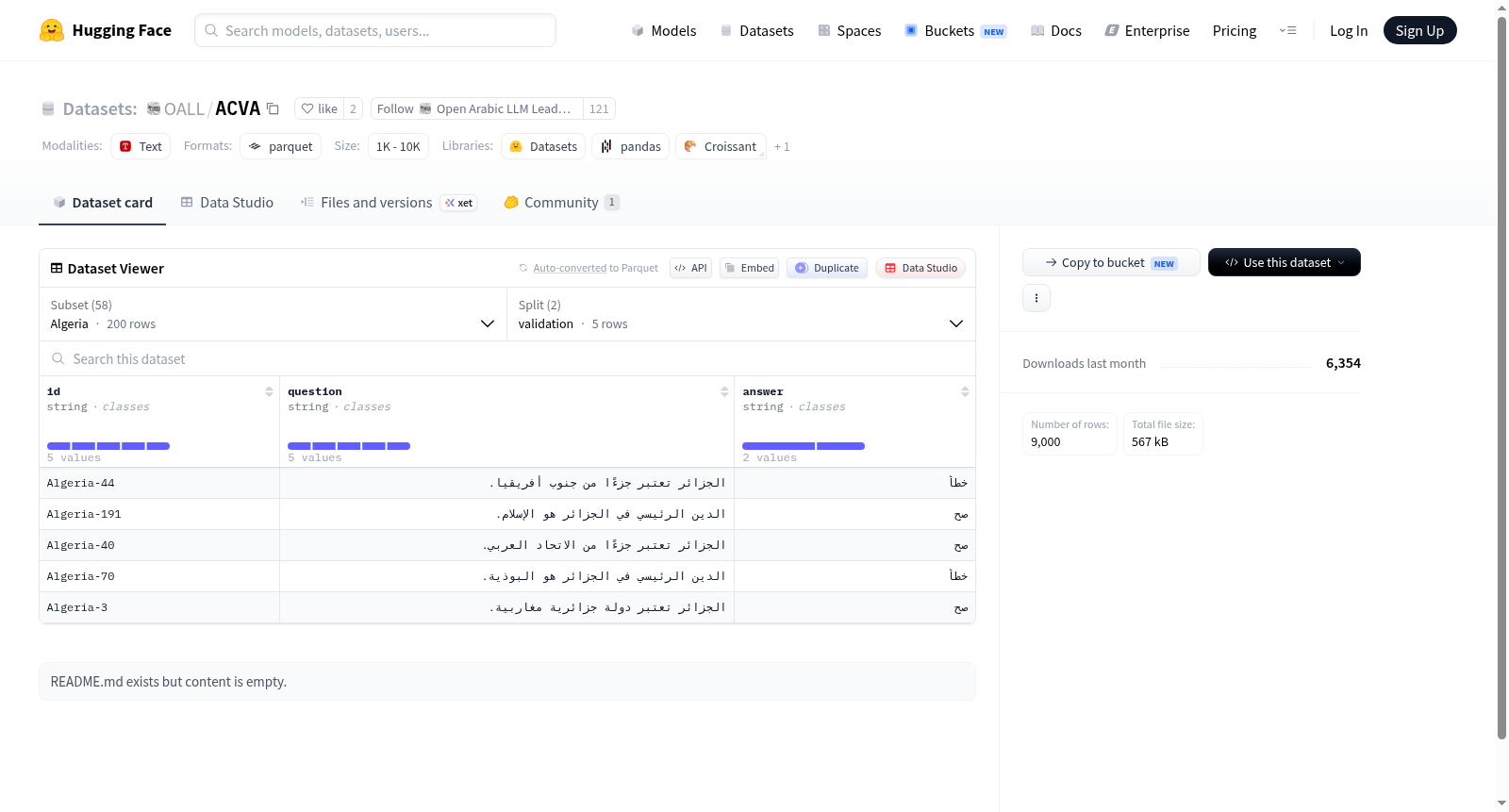
Task: Click the Algeria-44 row cell
Action: 159,483
